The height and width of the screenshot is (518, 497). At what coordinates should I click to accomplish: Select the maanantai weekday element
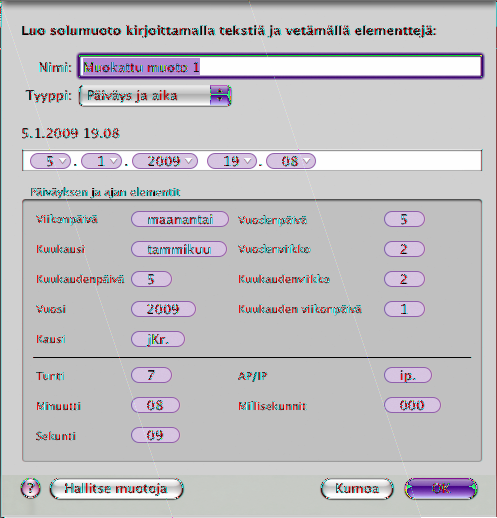click(x=180, y=219)
